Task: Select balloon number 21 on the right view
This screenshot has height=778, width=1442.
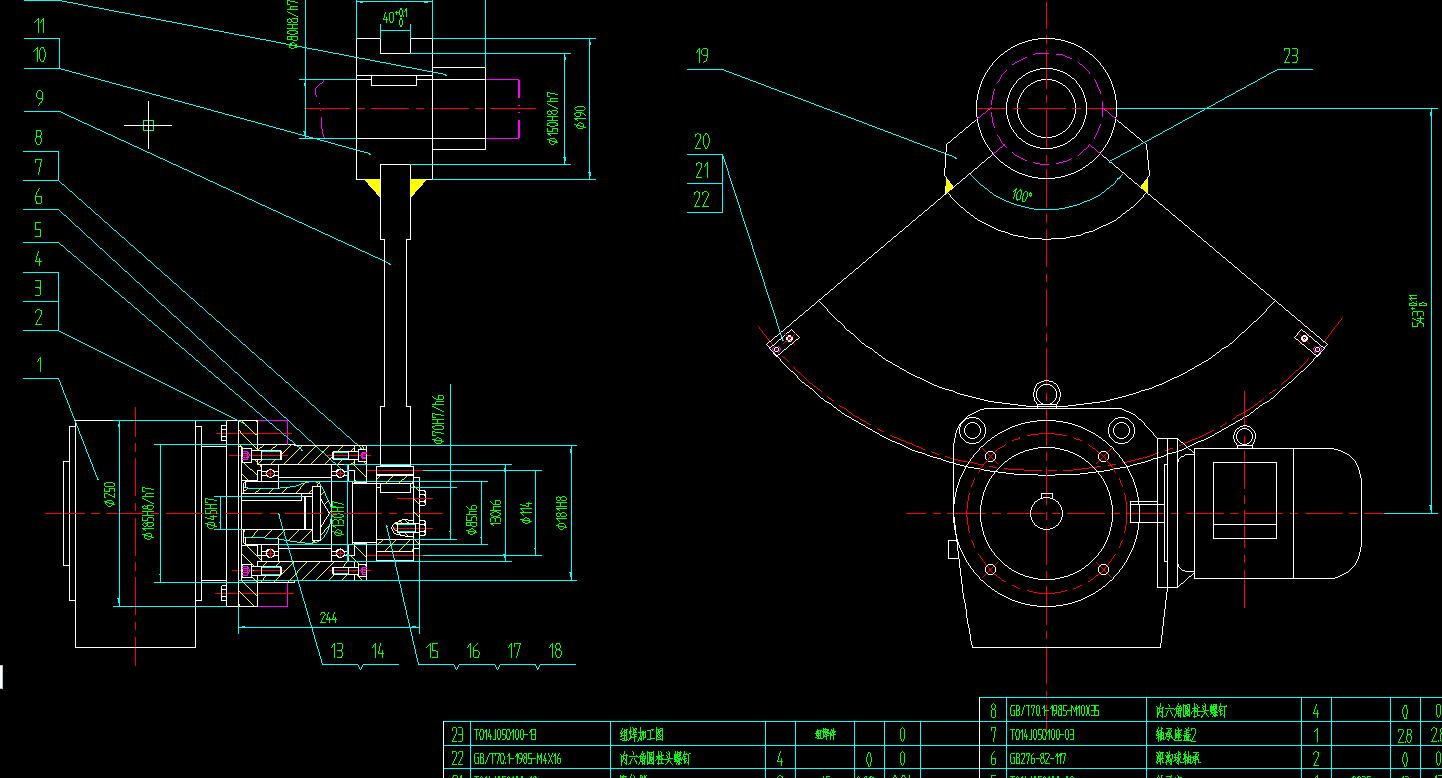Action: [x=701, y=170]
